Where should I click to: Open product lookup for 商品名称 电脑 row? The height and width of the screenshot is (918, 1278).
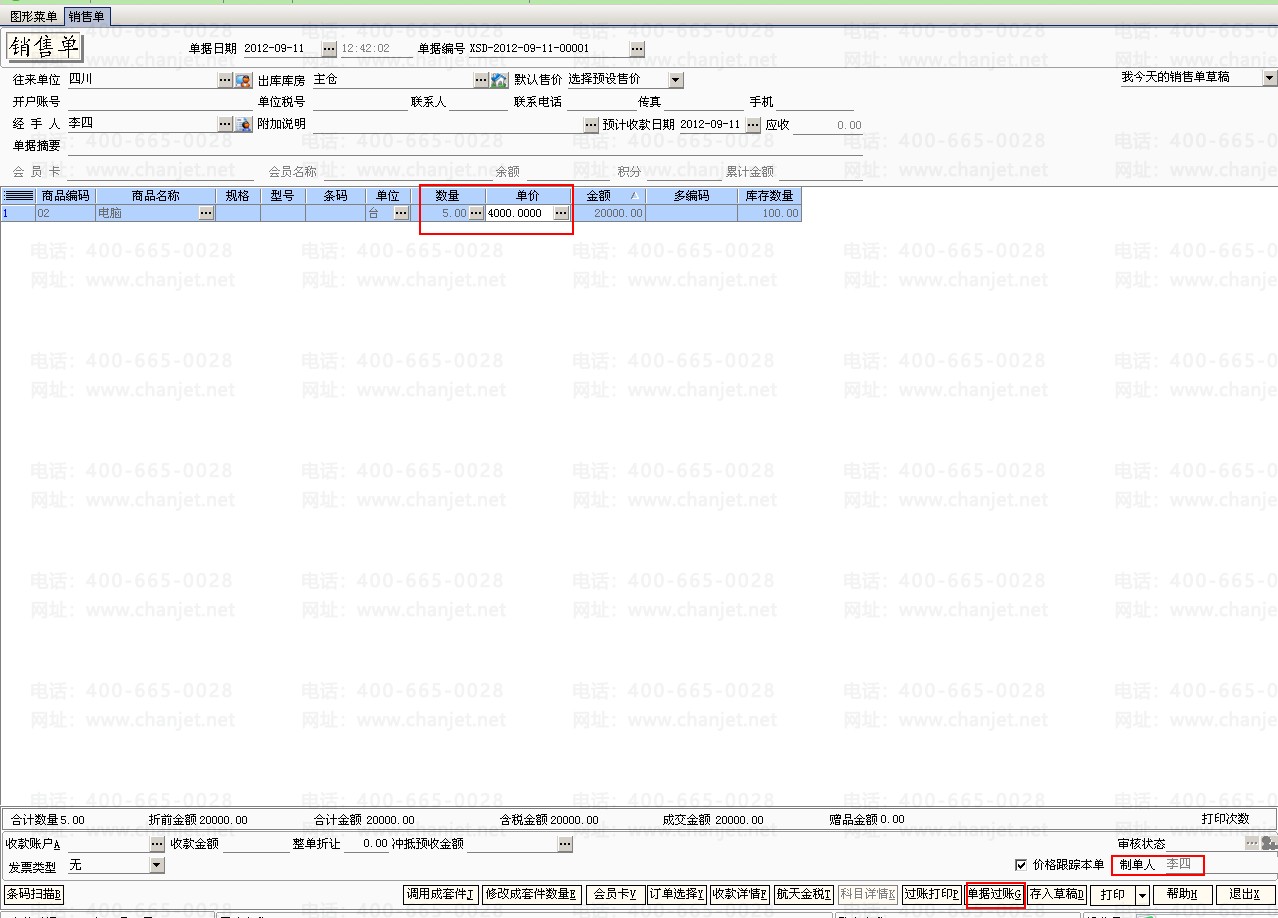206,213
